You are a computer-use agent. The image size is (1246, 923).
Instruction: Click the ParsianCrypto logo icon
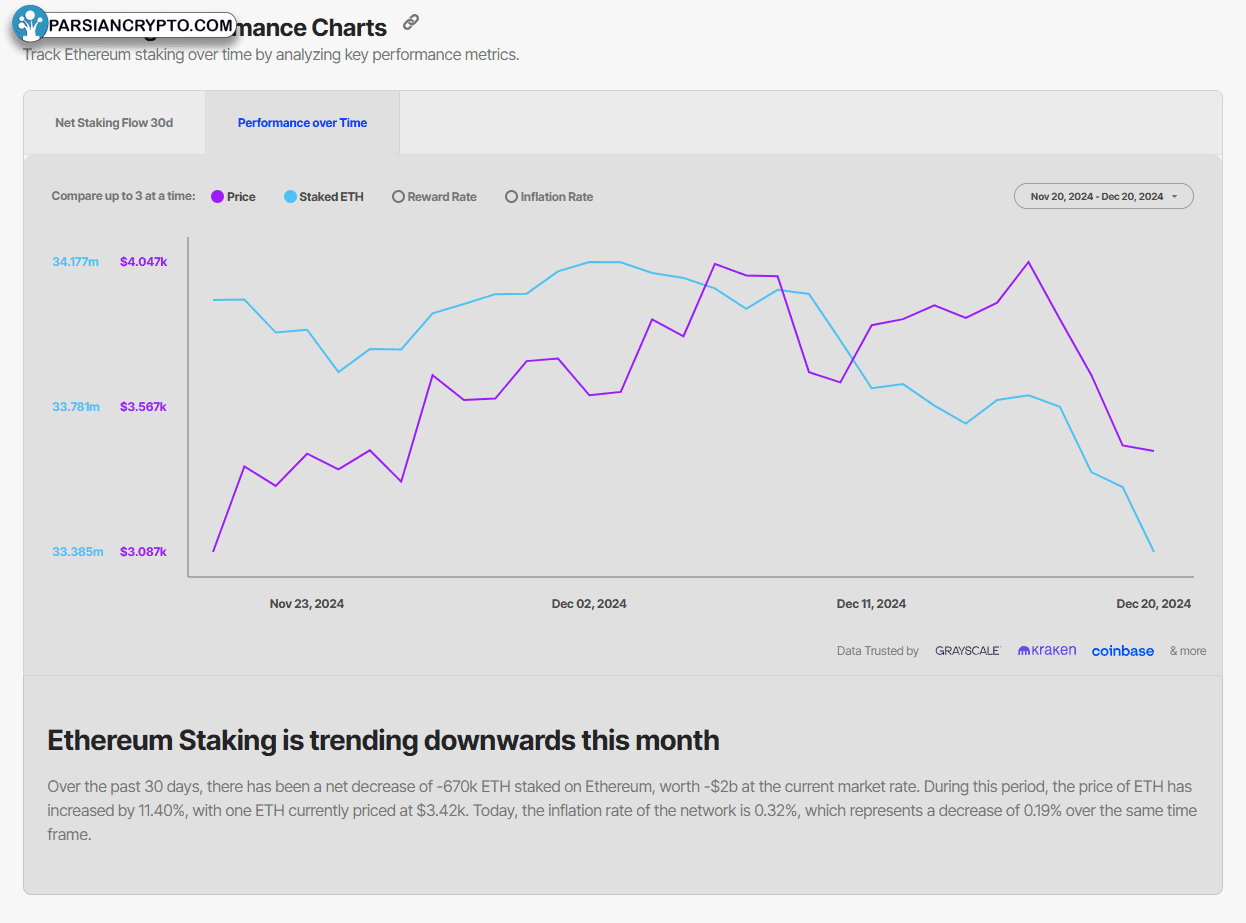click(x=31, y=24)
